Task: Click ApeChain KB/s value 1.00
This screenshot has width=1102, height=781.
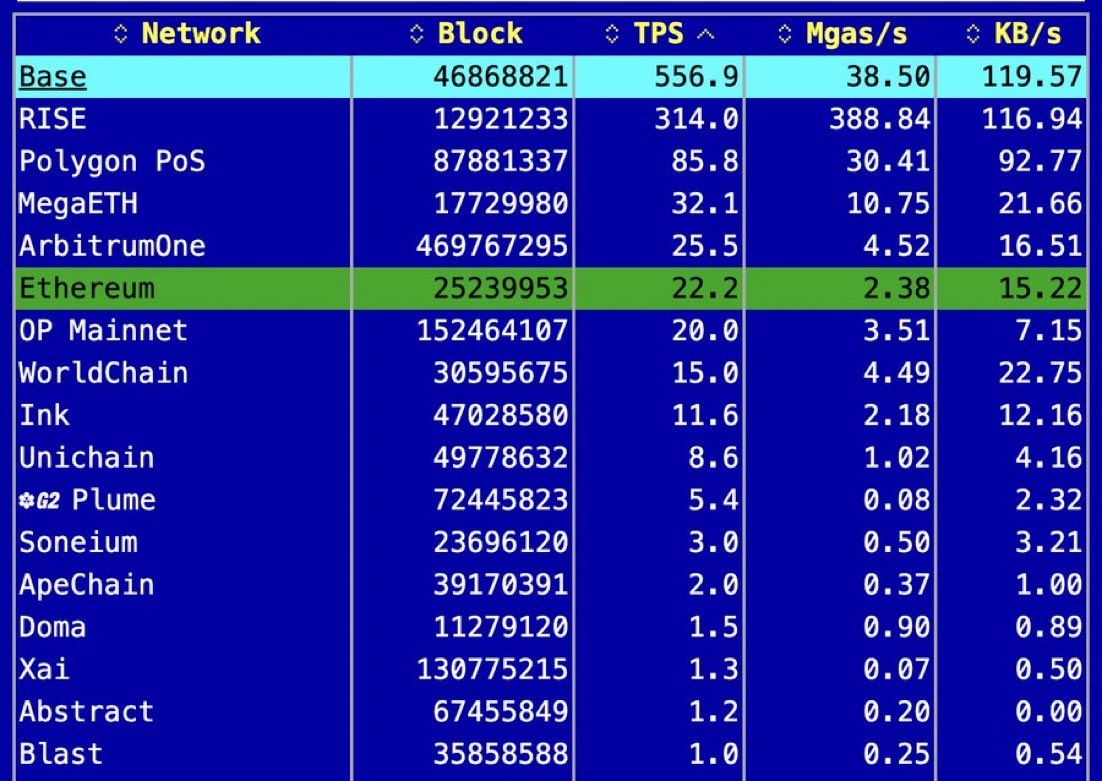Action: point(1049,584)
